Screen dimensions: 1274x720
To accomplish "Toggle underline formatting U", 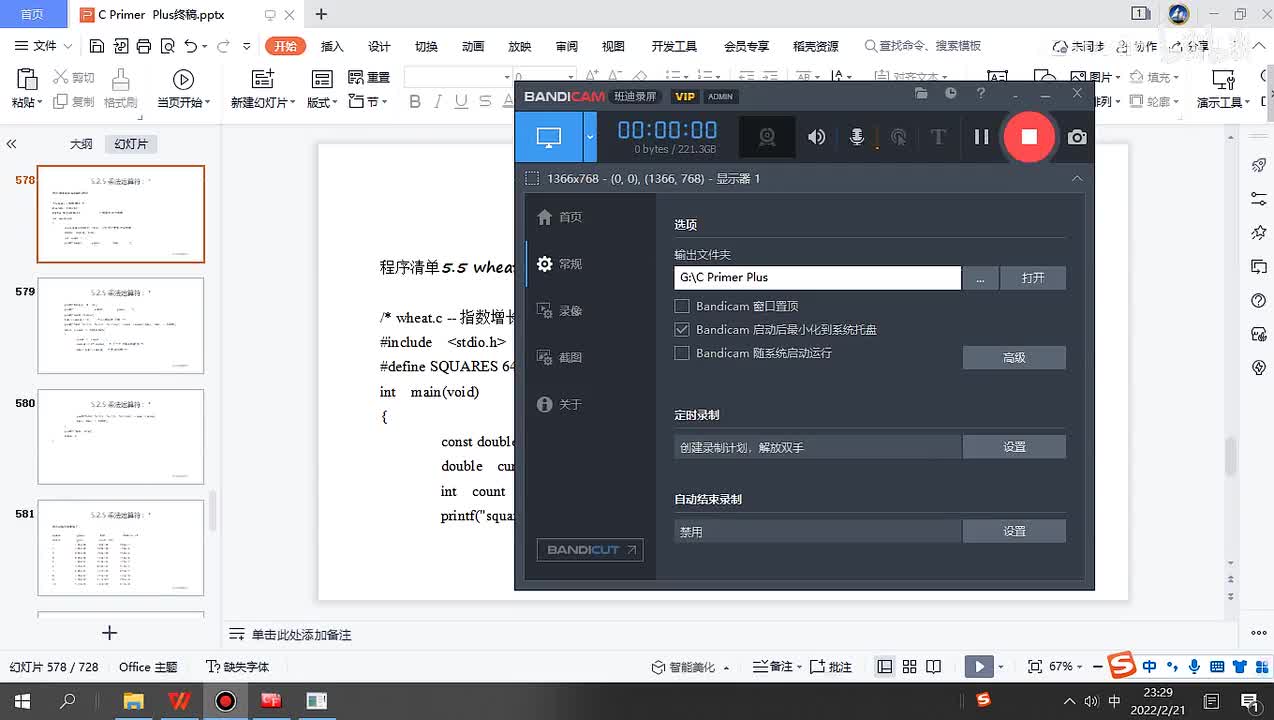I will pos(461,102).
